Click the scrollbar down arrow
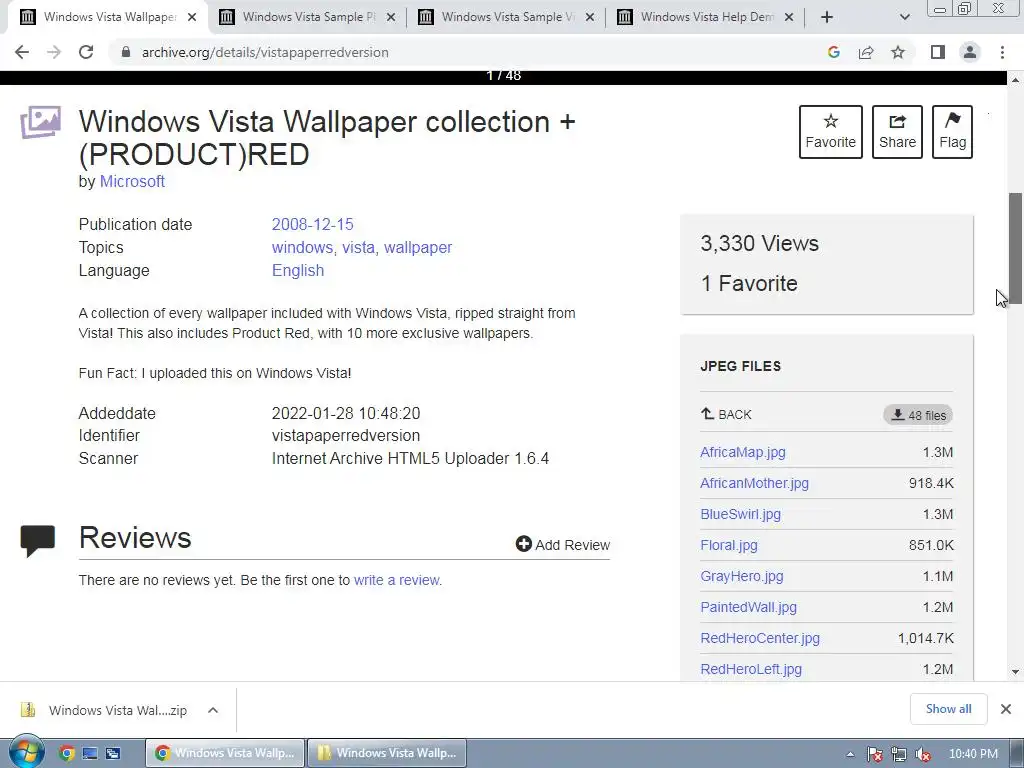Screen dimensions: 1024x768 1016,672
